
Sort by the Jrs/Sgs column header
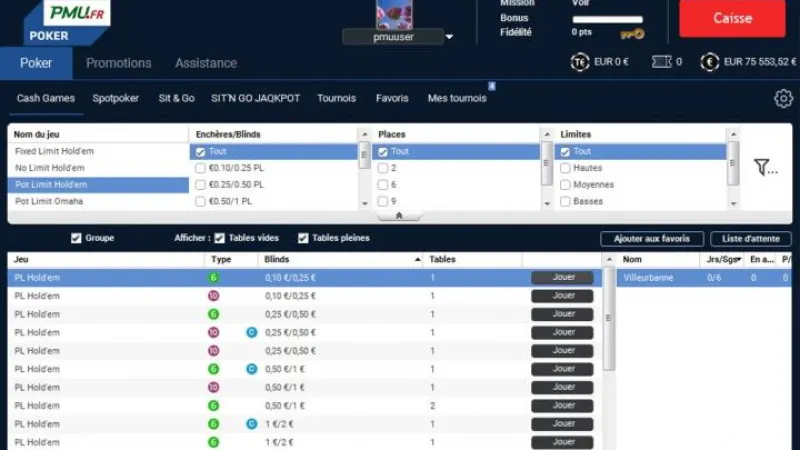(723, 260)
